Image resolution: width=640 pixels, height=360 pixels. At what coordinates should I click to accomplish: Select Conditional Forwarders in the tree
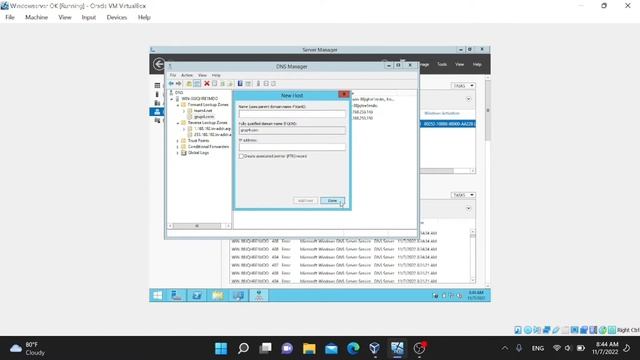pyautogui.click(x=208, y=147)
